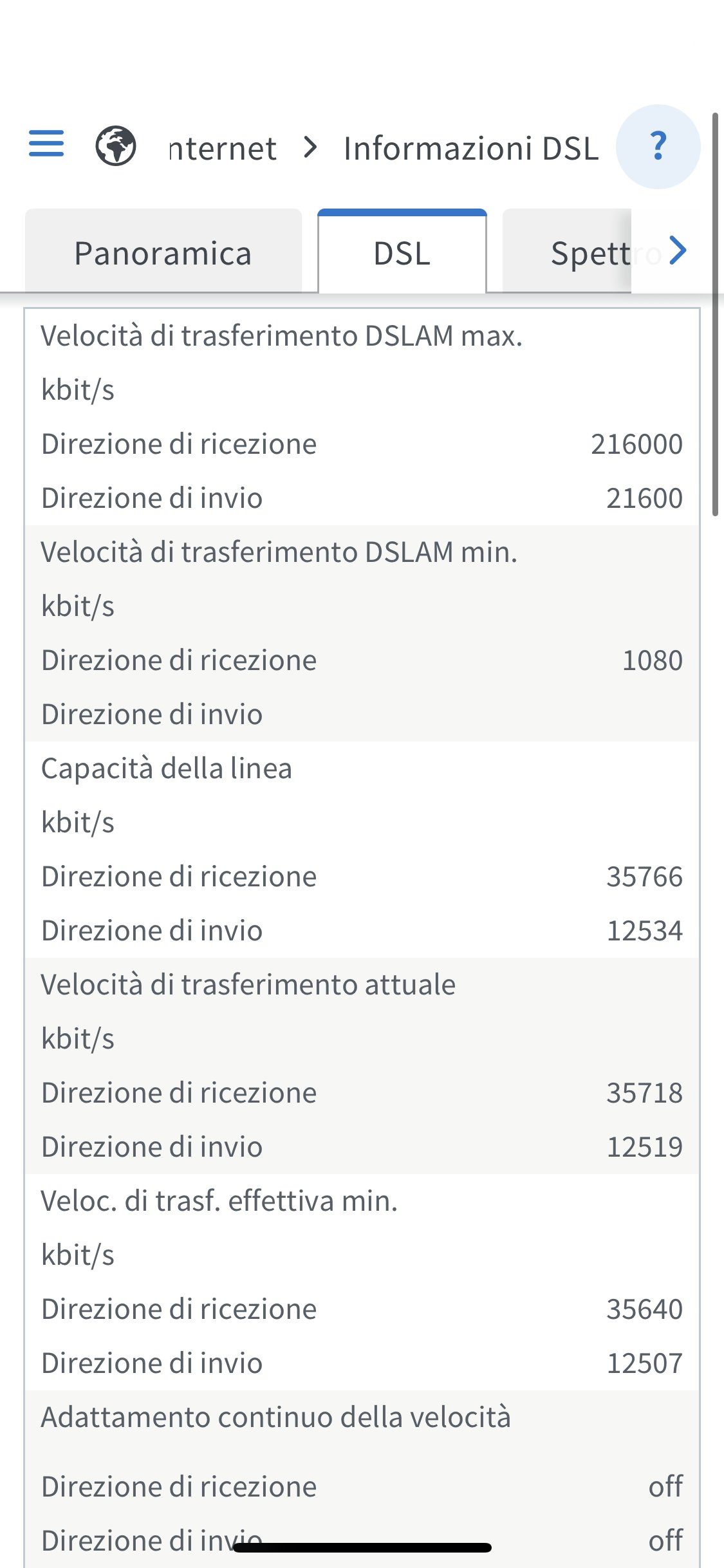This screenshot has height=1568, width=724.
Task: Select the DSL tab
Action: 402,253
